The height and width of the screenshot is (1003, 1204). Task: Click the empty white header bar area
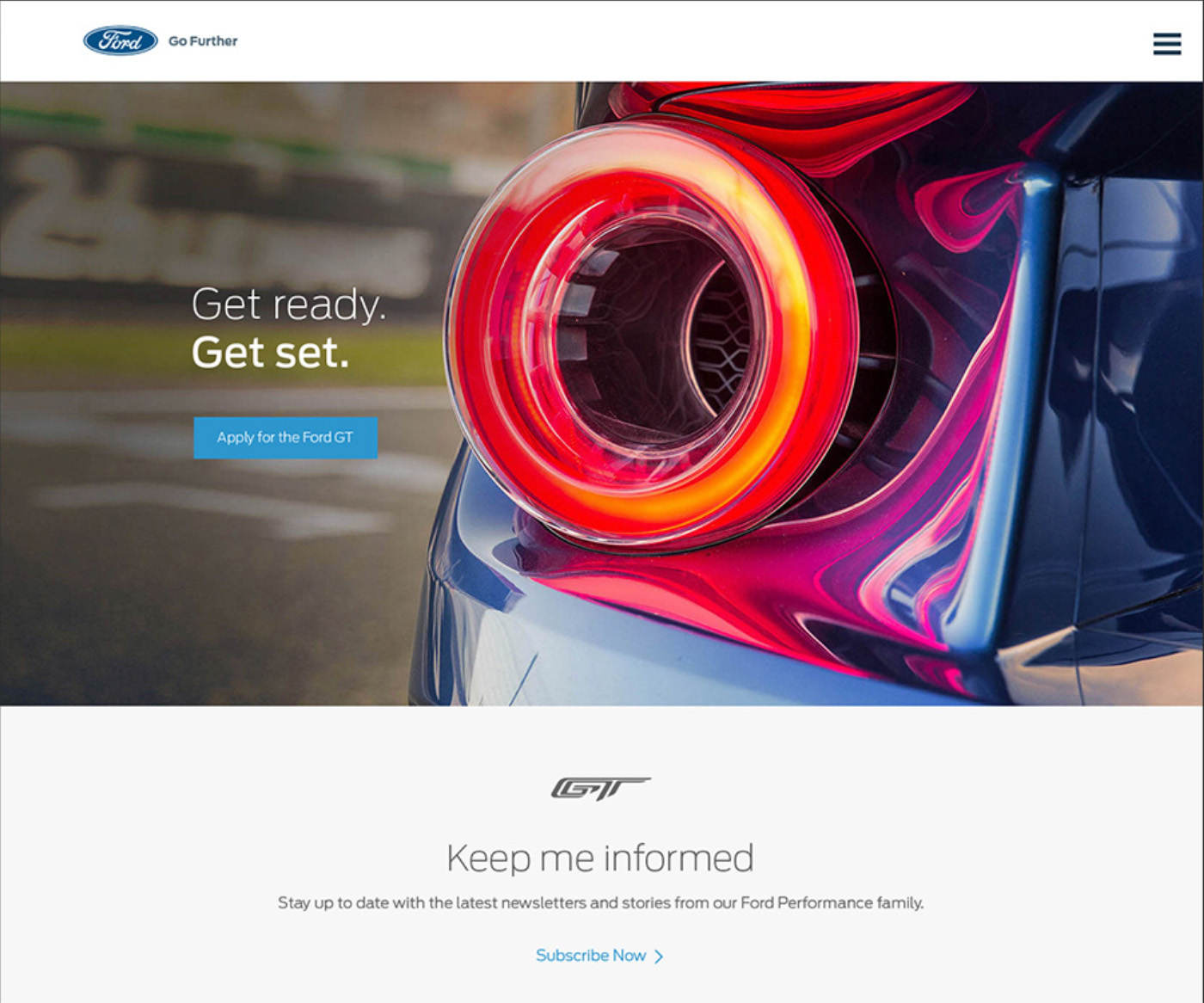point(688,41)
